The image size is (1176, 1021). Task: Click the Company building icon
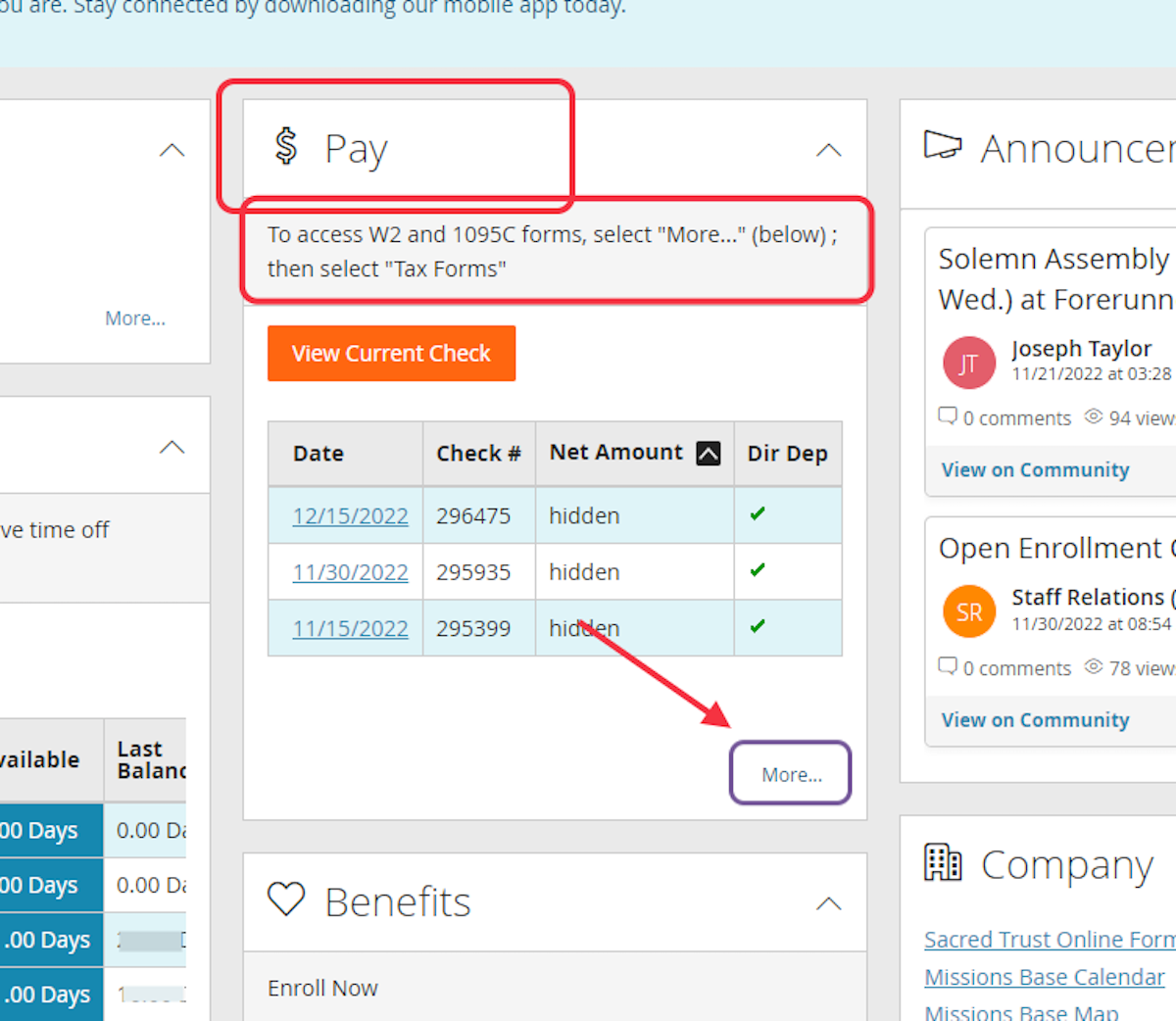tap(943, 862)
